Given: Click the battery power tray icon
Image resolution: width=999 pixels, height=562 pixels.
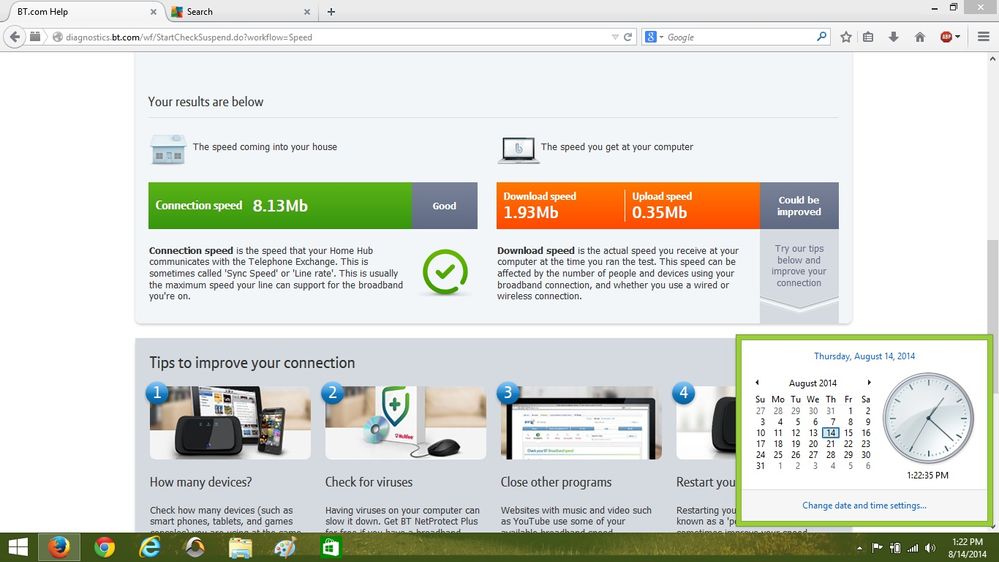Looking at the screenshot, I should [x=895, y=548].
